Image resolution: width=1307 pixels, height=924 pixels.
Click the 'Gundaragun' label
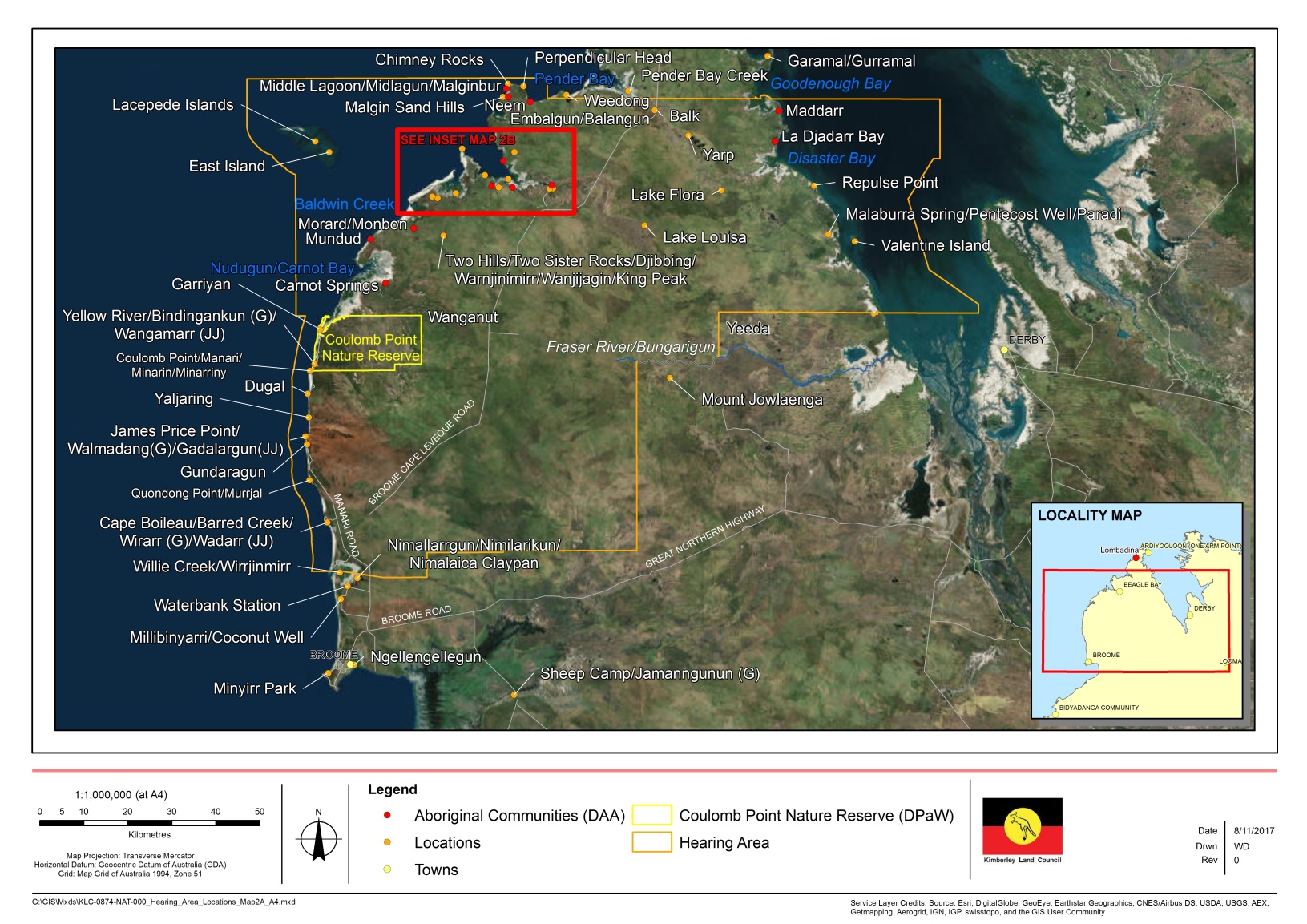click(x=223, y=472)
